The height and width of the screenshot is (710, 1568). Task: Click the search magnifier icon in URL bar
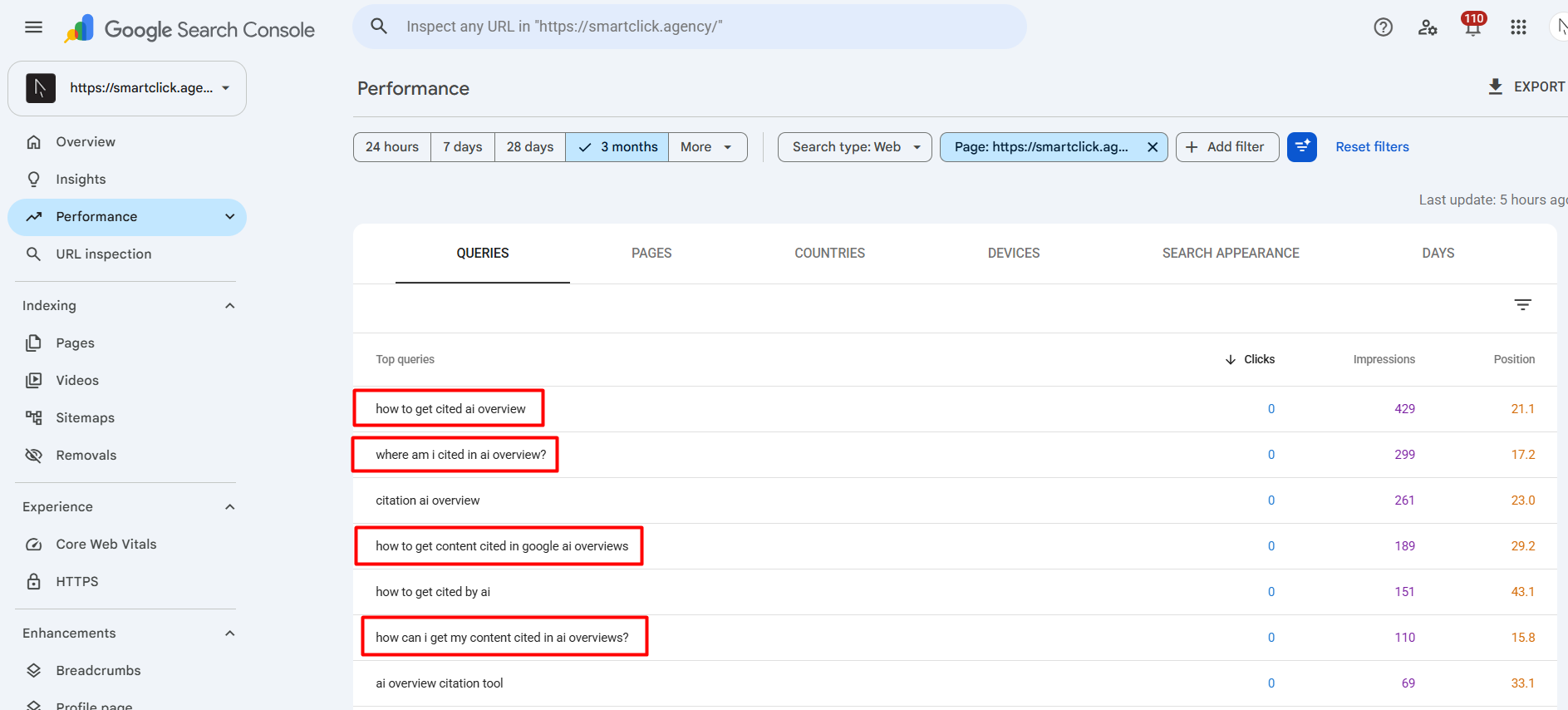pos(379,27)
